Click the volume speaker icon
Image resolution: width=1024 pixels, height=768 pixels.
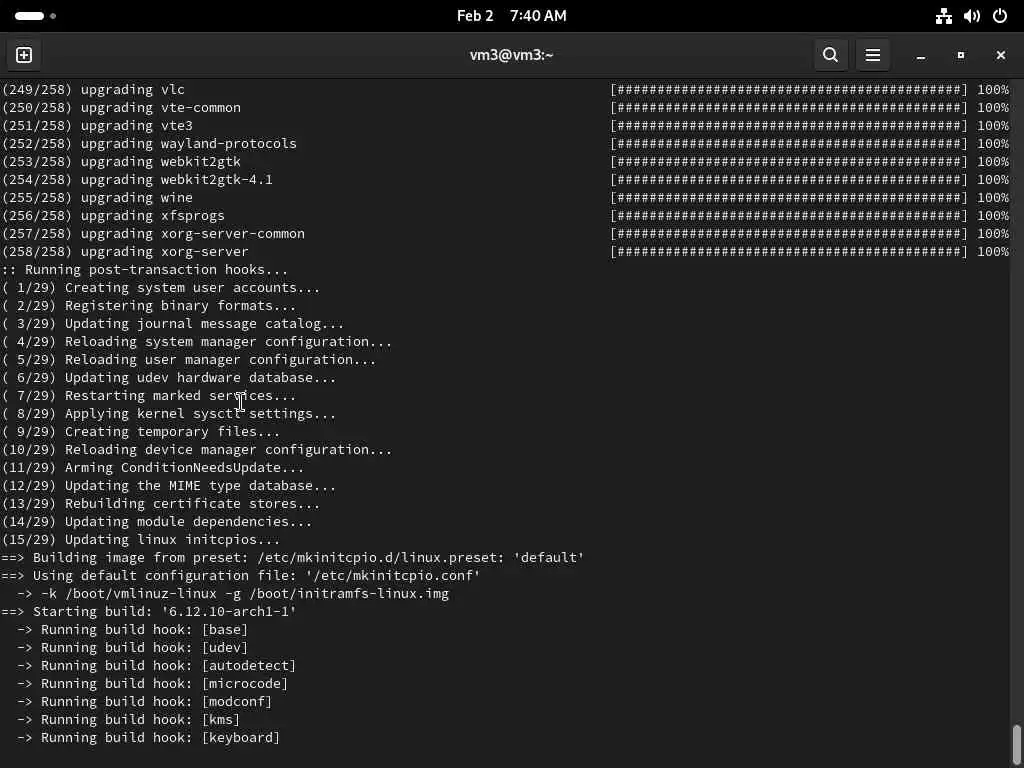pyautogui.click(x=971, y=16)
